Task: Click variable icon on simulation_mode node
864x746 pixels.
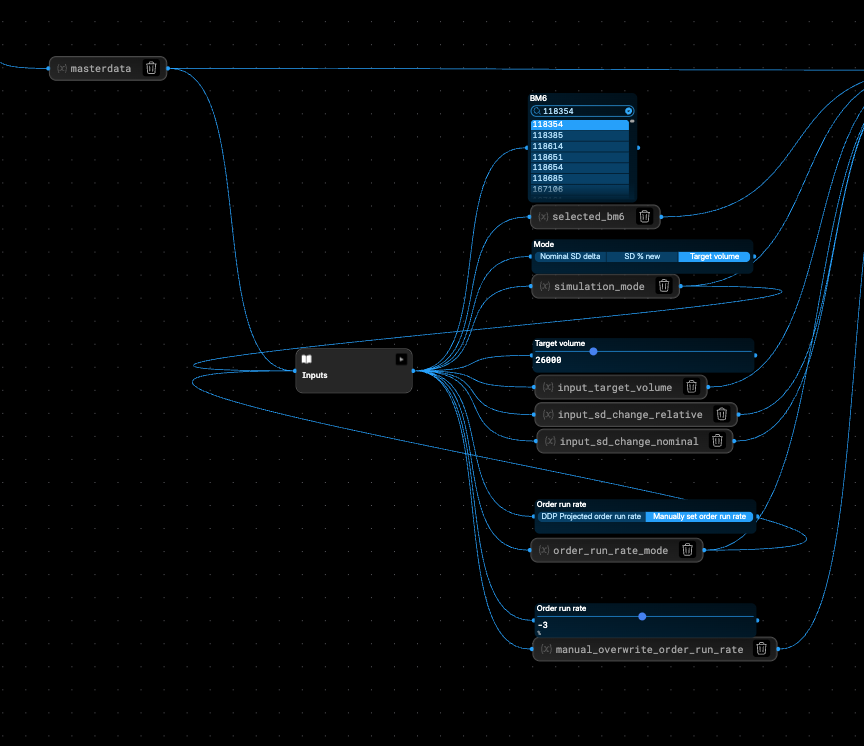Action: click(545, 286)
